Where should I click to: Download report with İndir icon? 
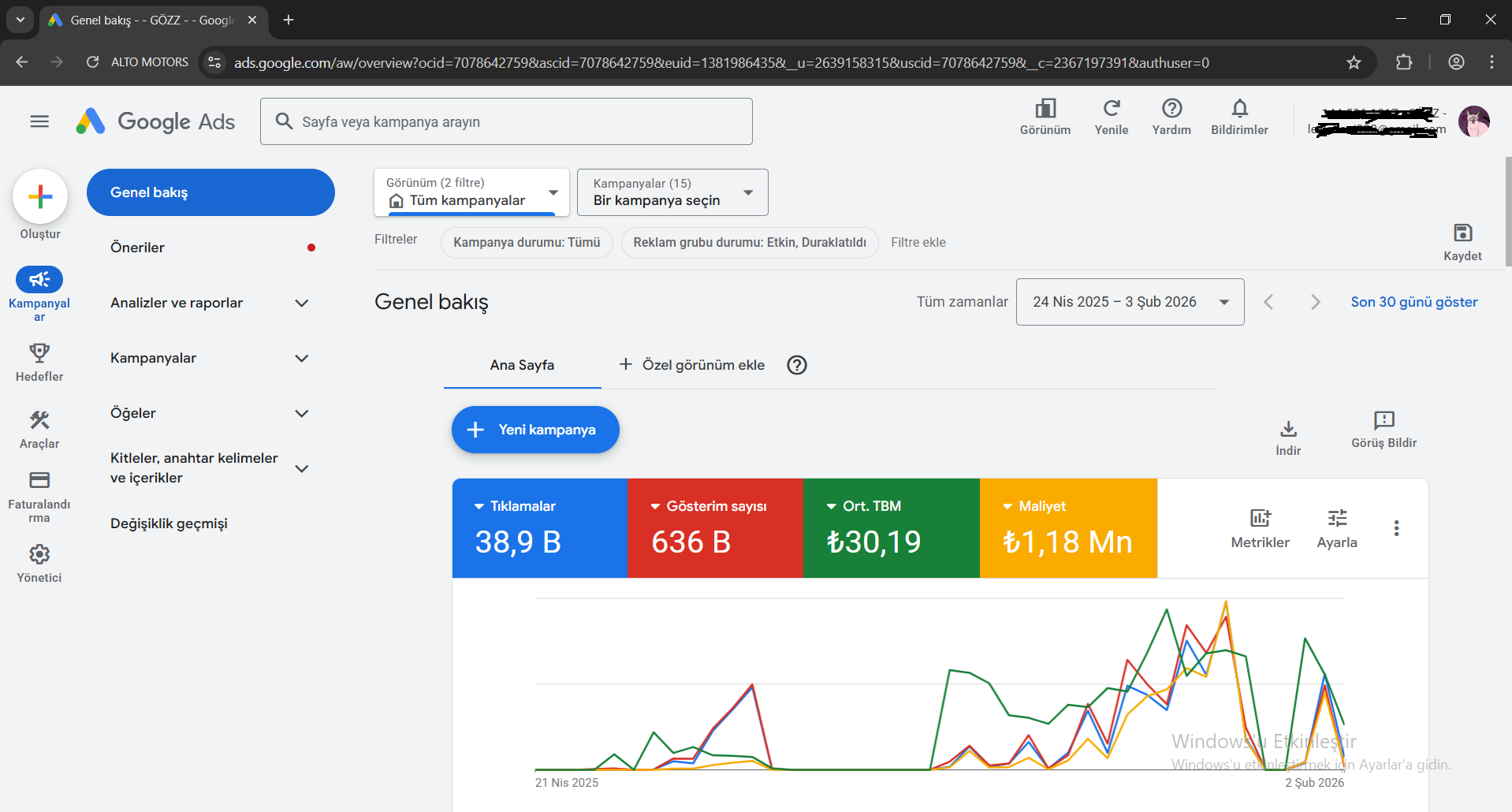tap(1288, 429)
